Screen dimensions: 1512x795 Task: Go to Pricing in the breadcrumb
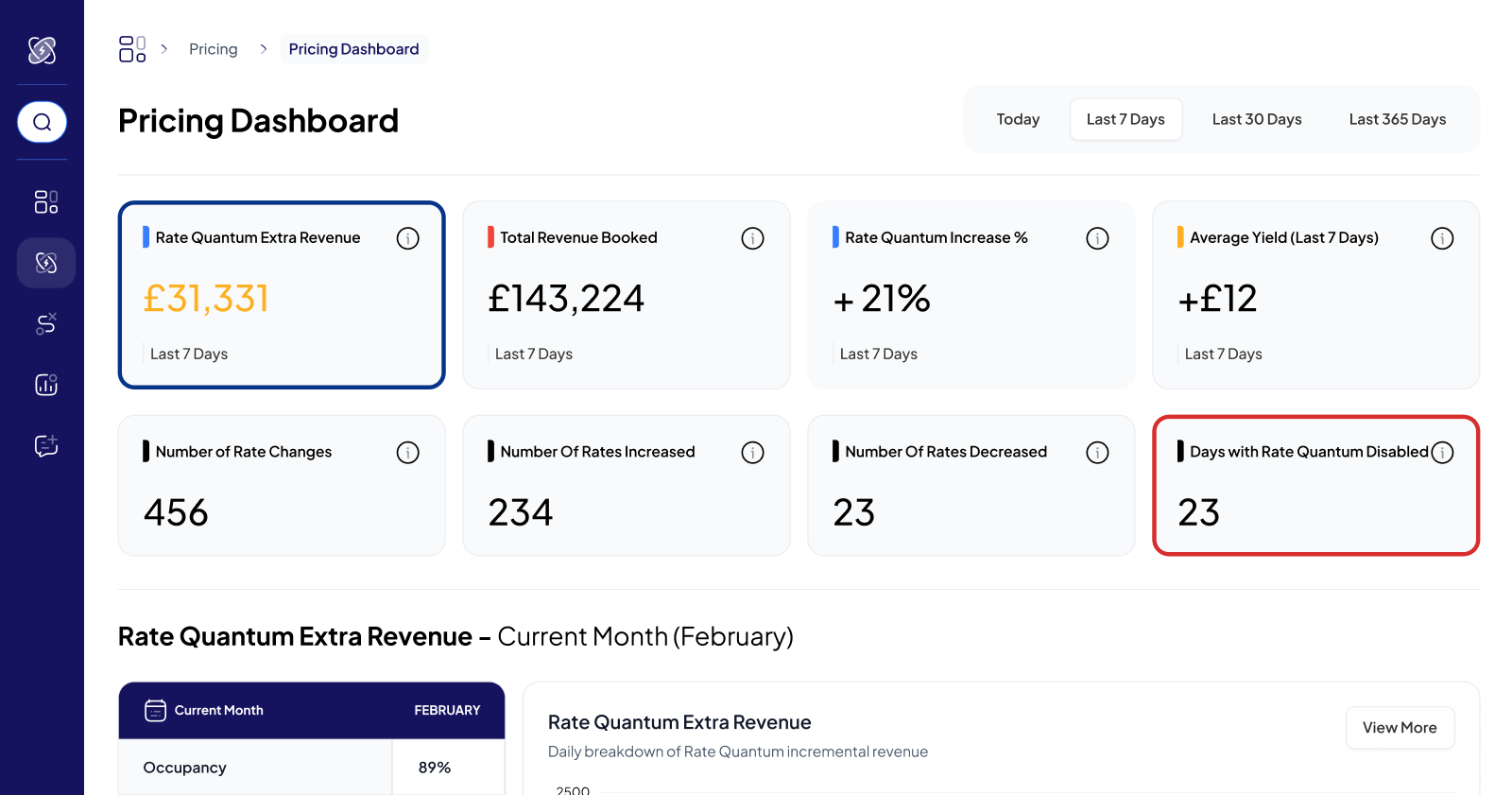213,49
